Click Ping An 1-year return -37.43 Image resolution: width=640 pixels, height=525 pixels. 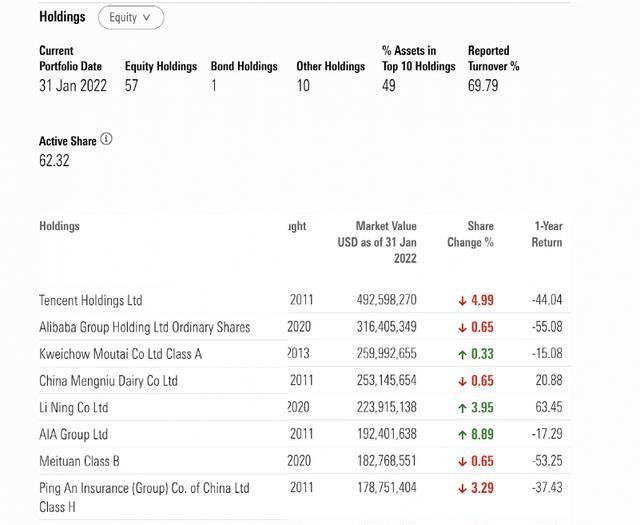547,487
